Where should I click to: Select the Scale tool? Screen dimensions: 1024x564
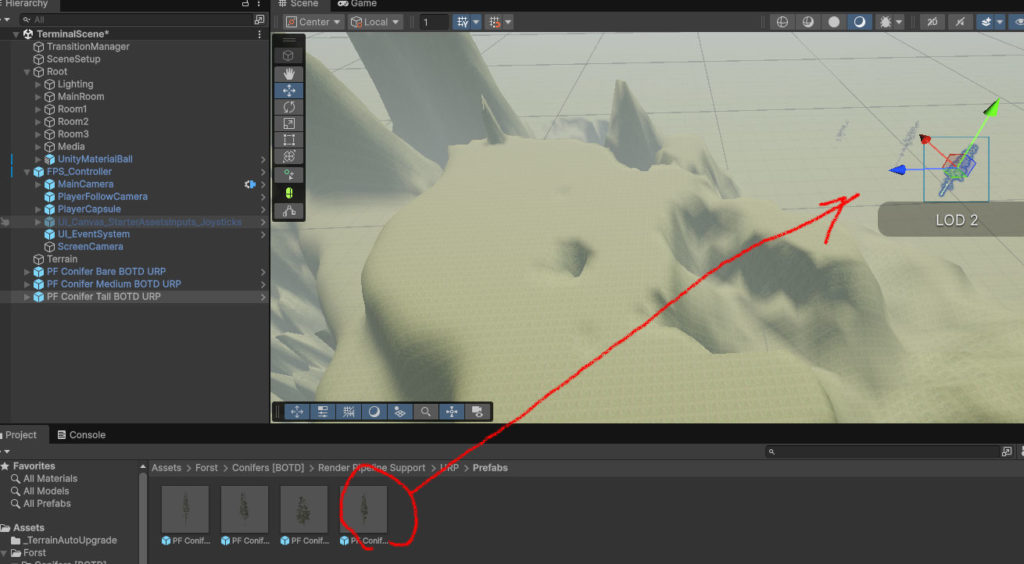pyautogui.click(x=289, y=123)
